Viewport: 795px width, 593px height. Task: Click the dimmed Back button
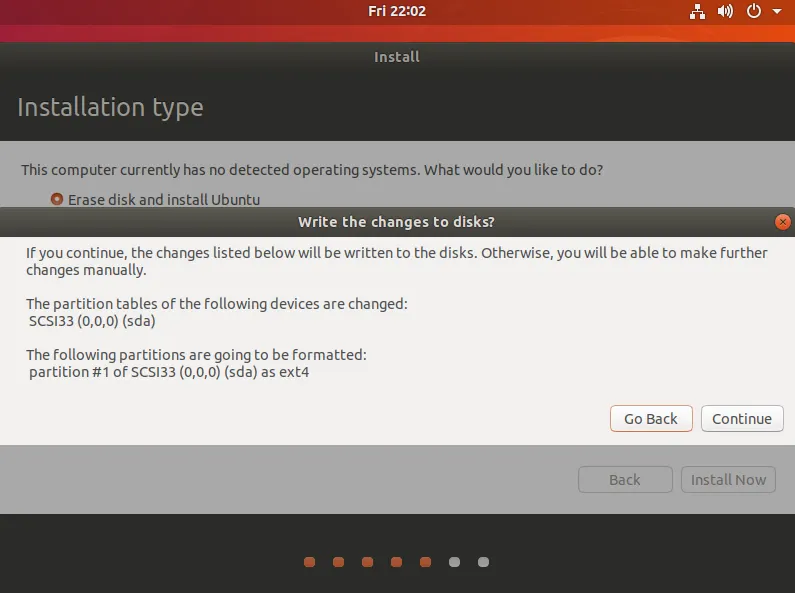pyautogui.click(x=625, y=479)
